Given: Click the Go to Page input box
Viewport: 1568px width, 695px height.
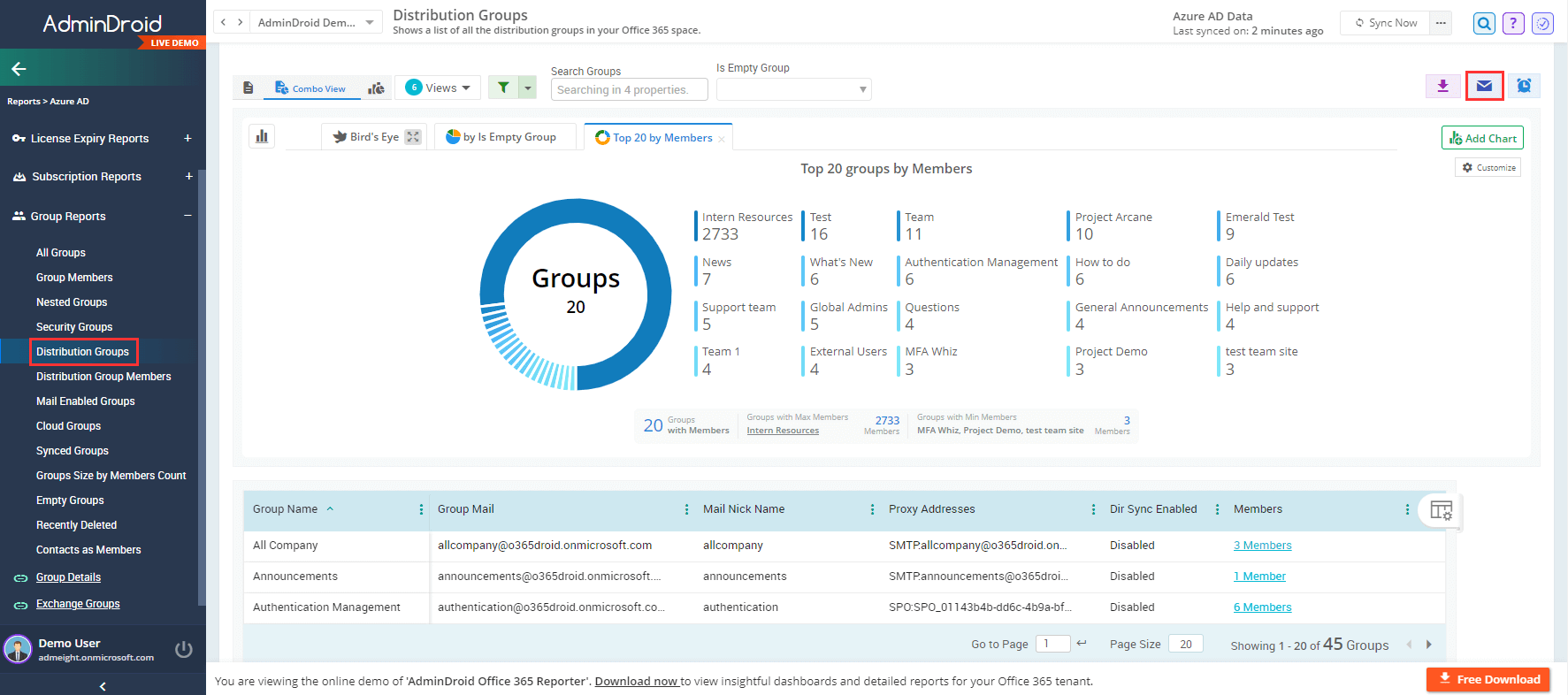Looking at the screenshot, I should point(1052,644).
